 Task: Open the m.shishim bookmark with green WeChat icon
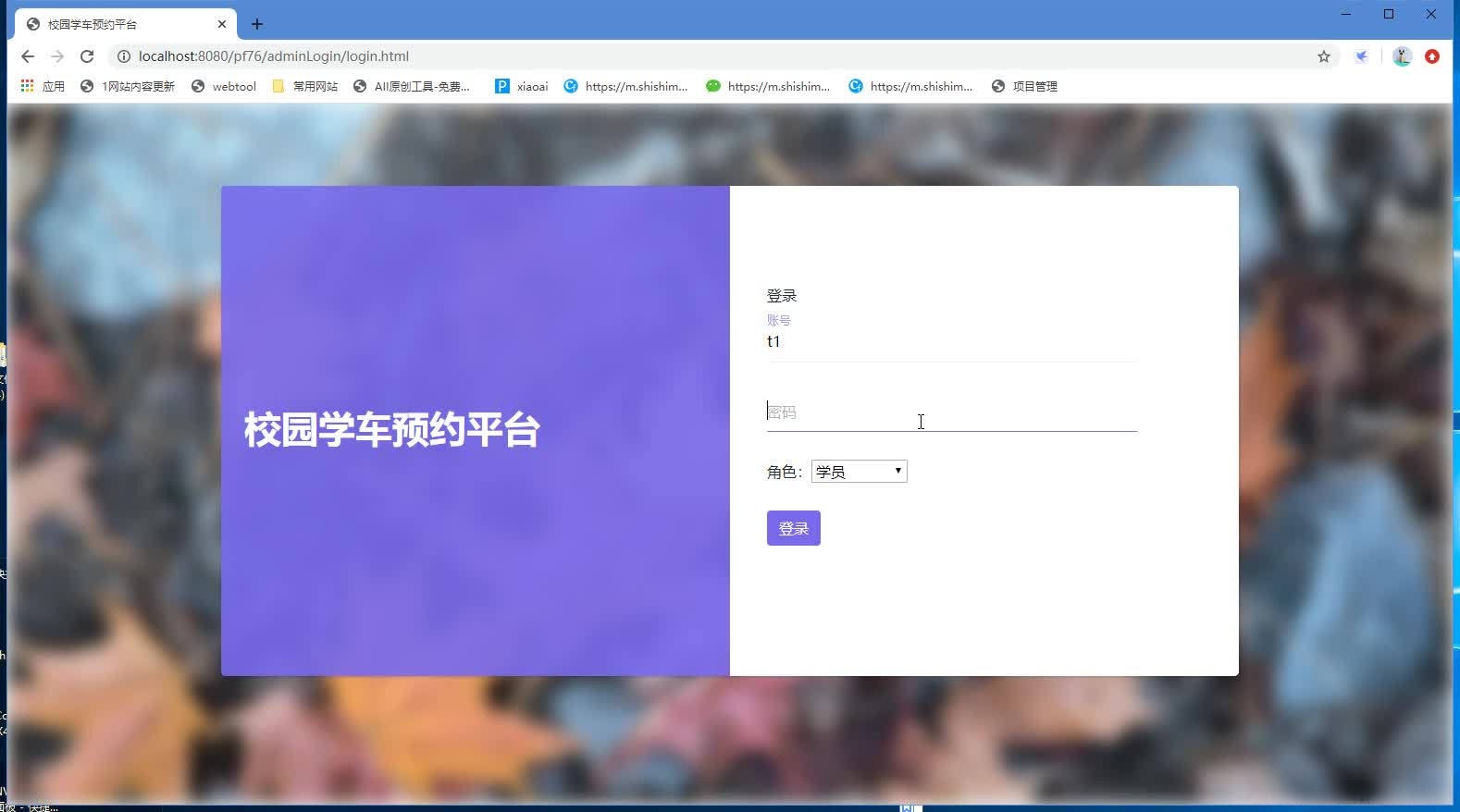[768, 86]
